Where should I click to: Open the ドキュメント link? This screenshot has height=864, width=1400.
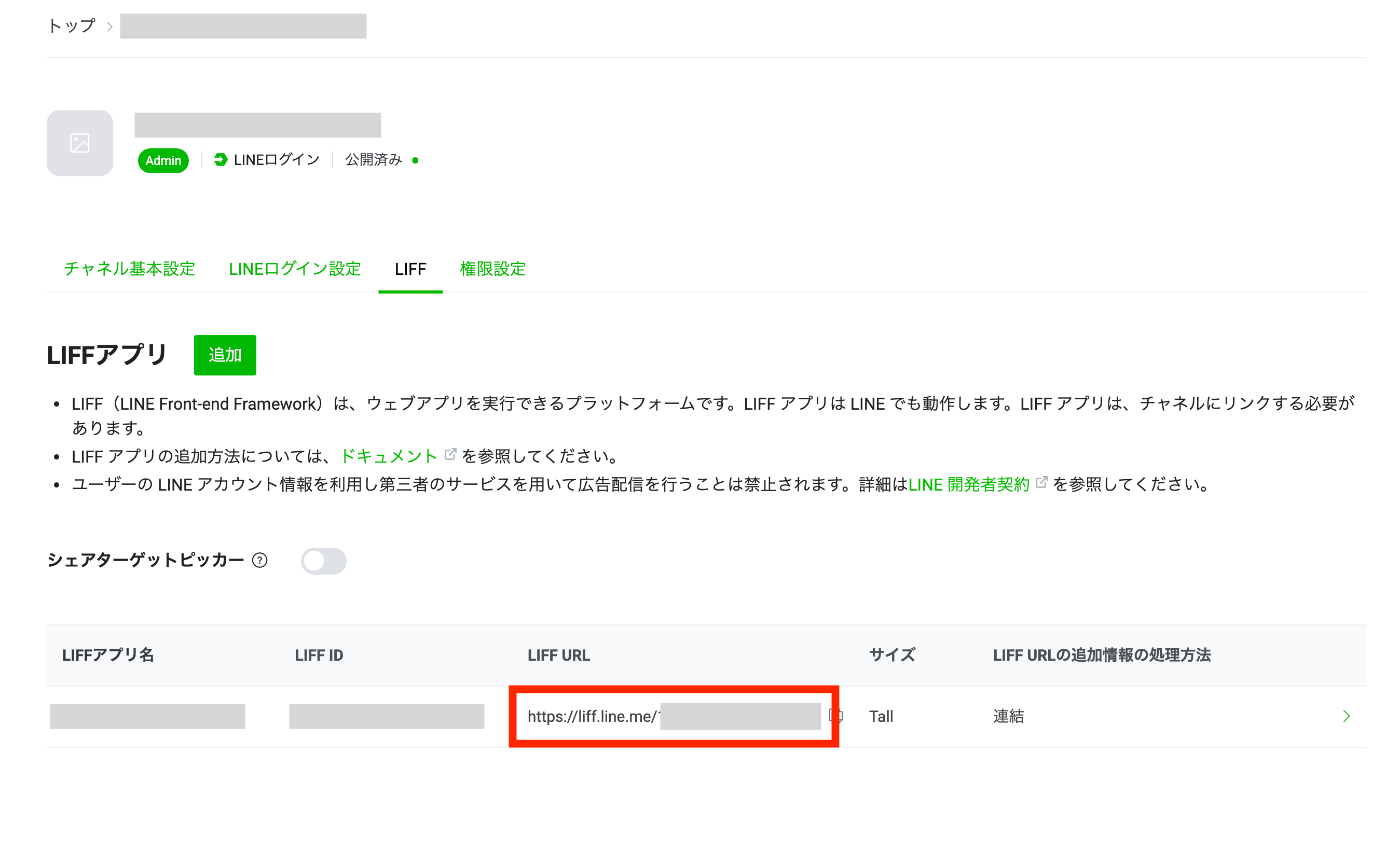389,456
